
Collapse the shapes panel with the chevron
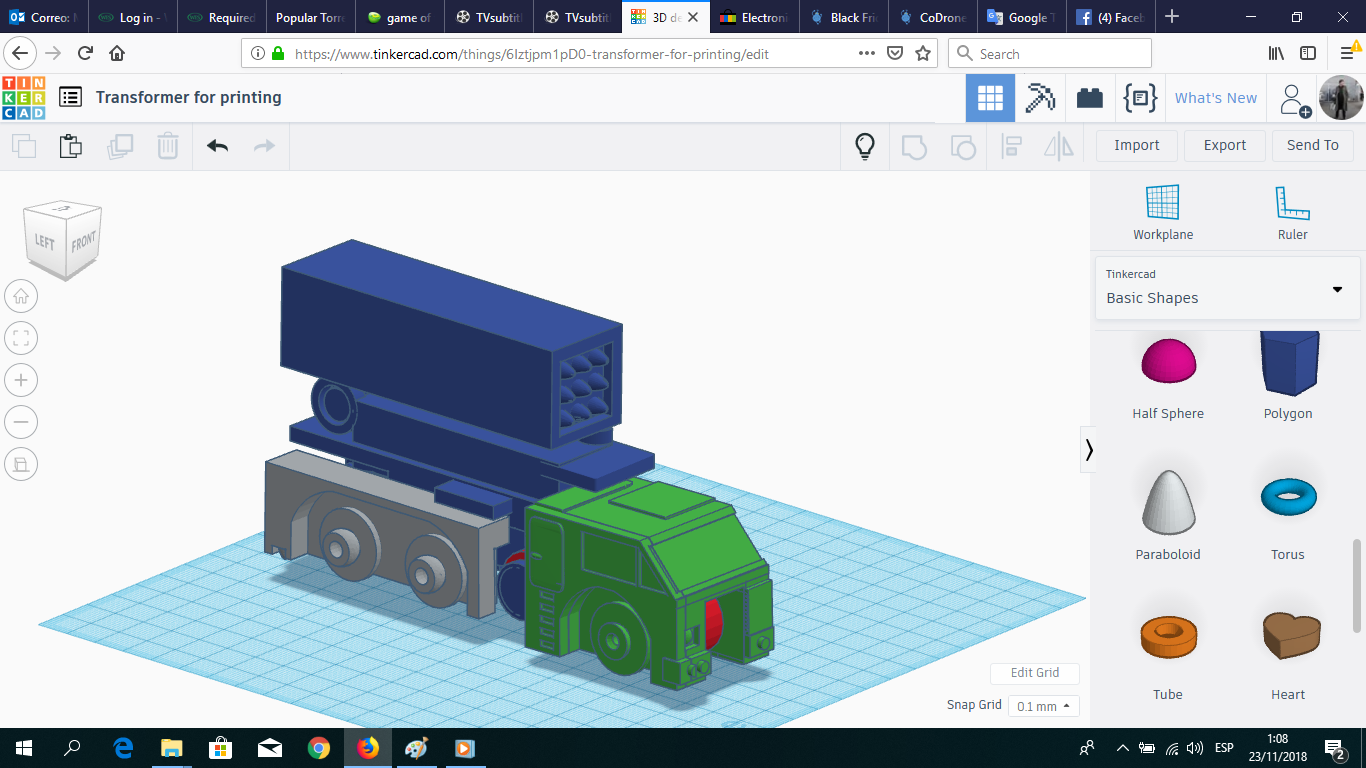(1089, 451)
